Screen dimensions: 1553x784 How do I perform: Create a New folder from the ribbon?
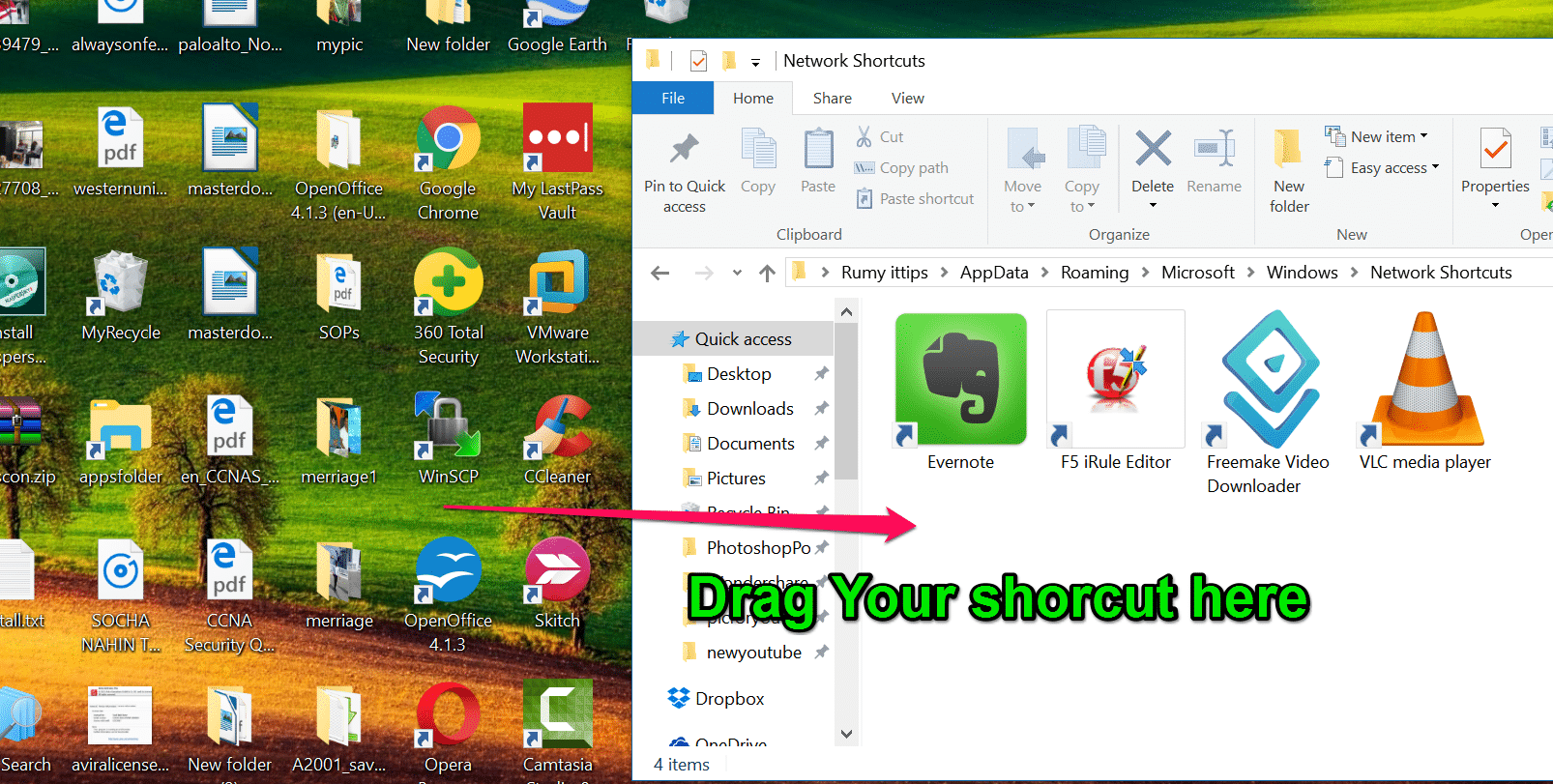click(1289, 171)
